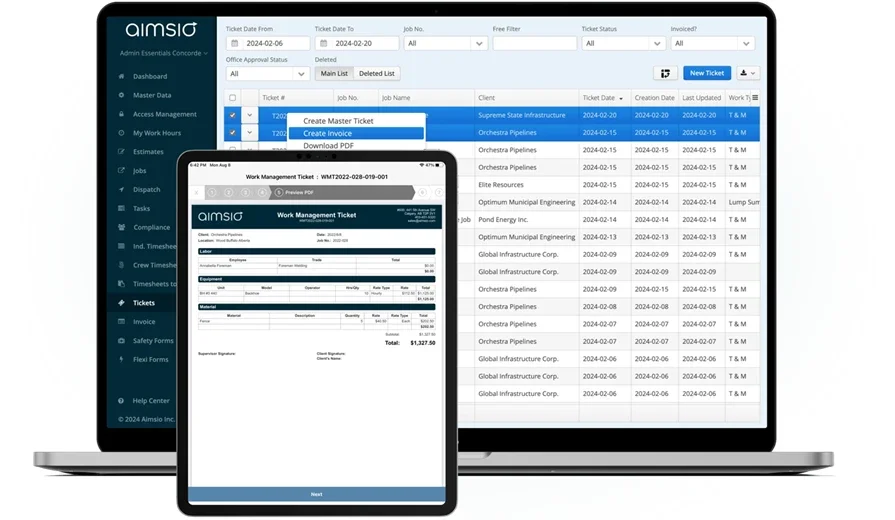This screenshot has height=520, width=895.
Task: Switch to the Deleted List tab
Action: 377,74
